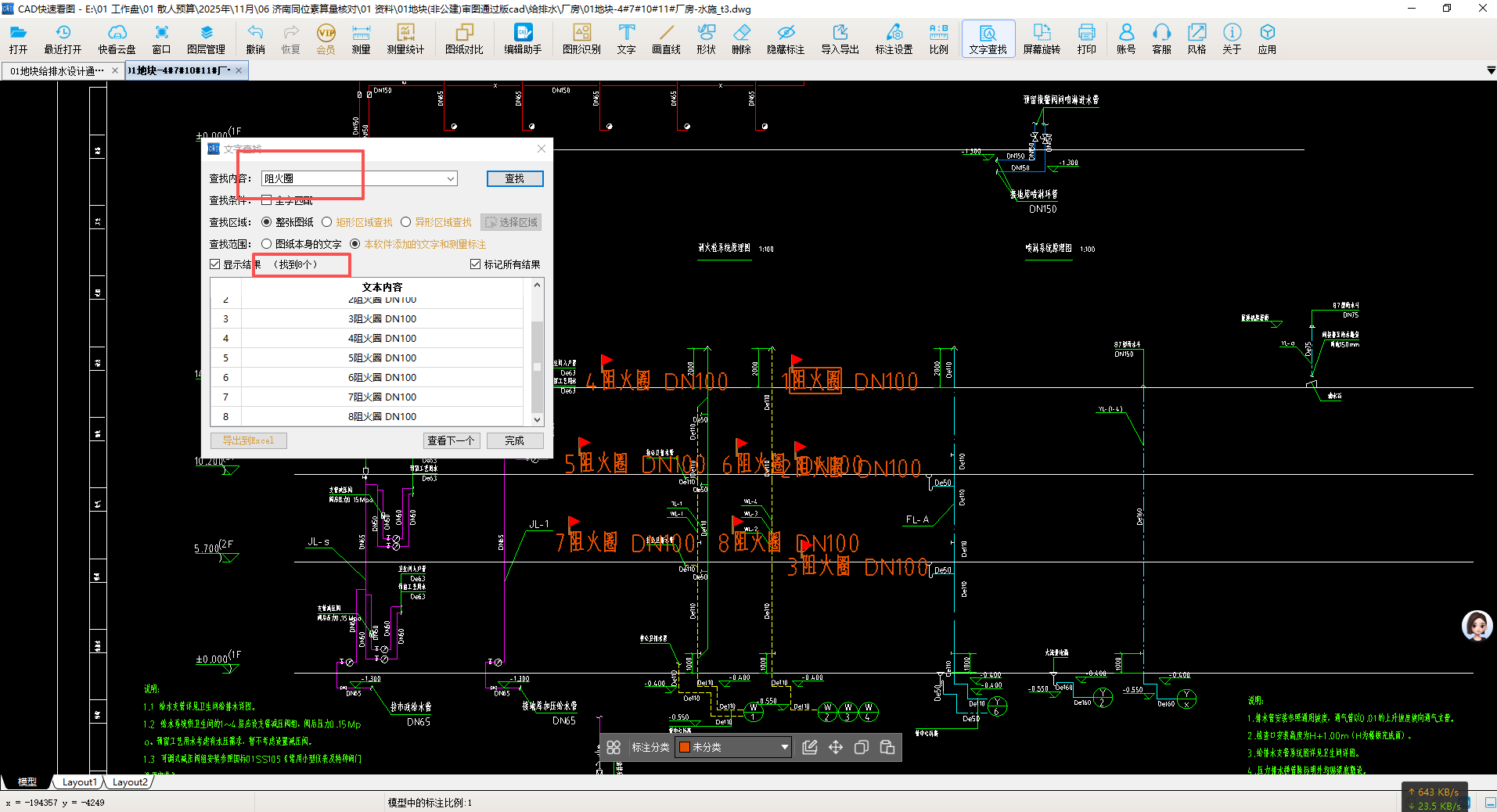This screenshot has width=1497, height=812.
Task: Switch to the Layout1 tab
Action: (x=79, y=782)
